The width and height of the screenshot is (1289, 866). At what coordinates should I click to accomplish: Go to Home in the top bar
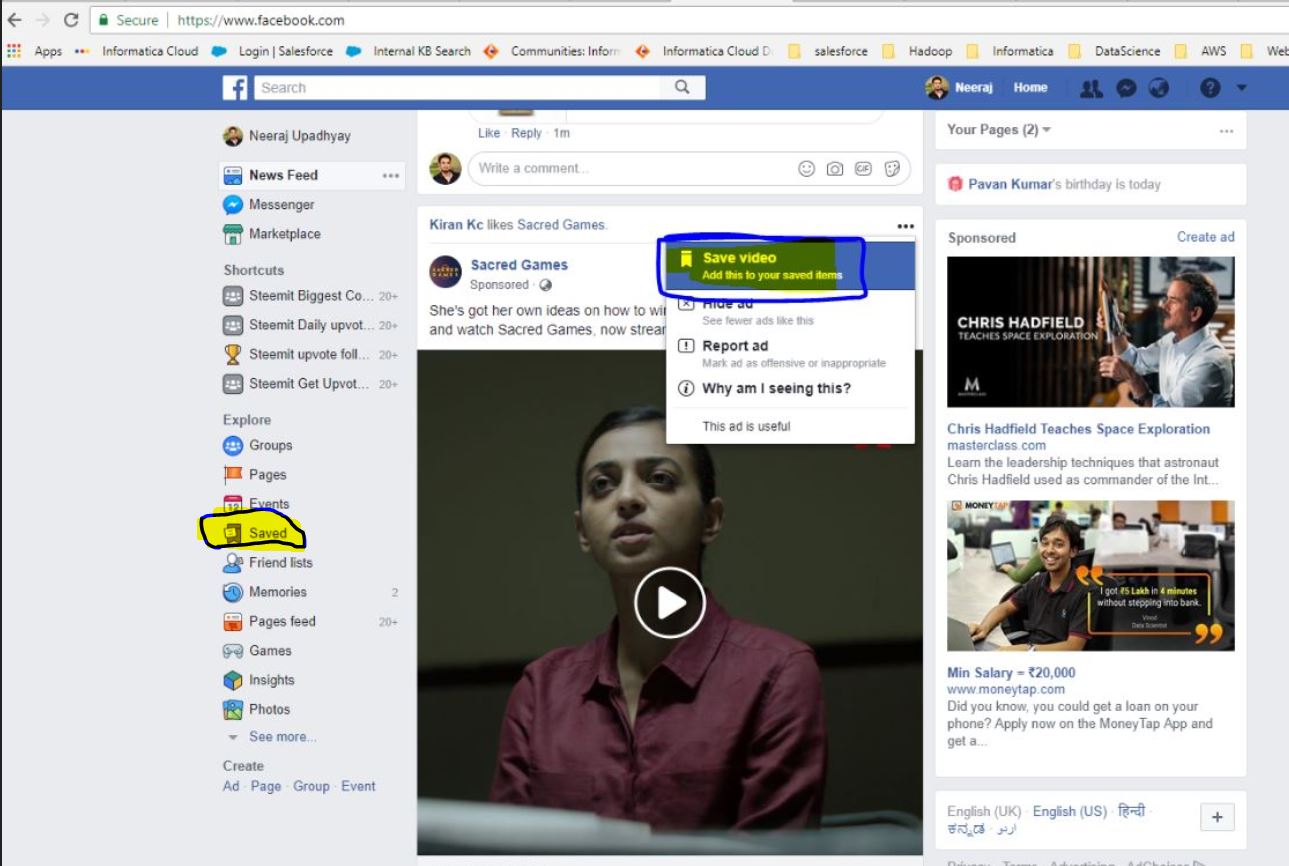[1030, 88]
